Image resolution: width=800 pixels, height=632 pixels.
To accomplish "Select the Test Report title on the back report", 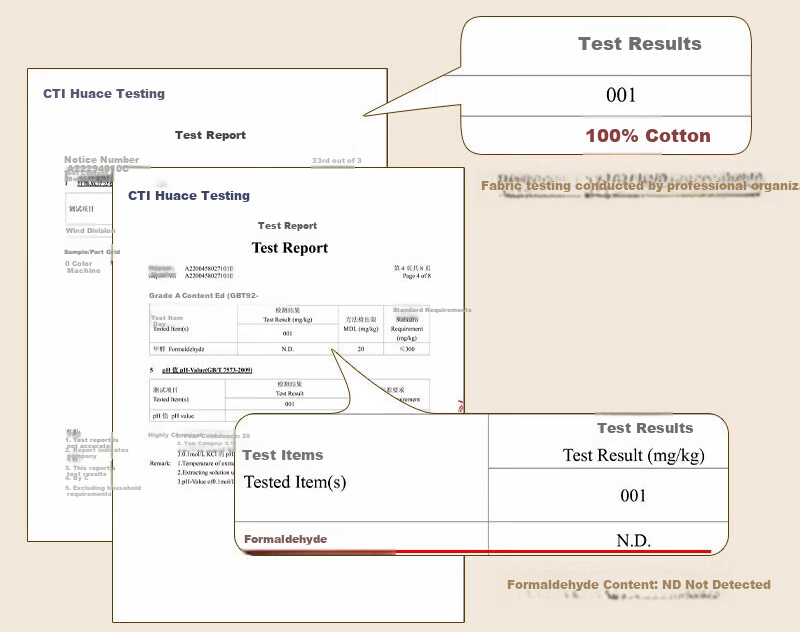I will pyautogui.click(x=210, y=135).
